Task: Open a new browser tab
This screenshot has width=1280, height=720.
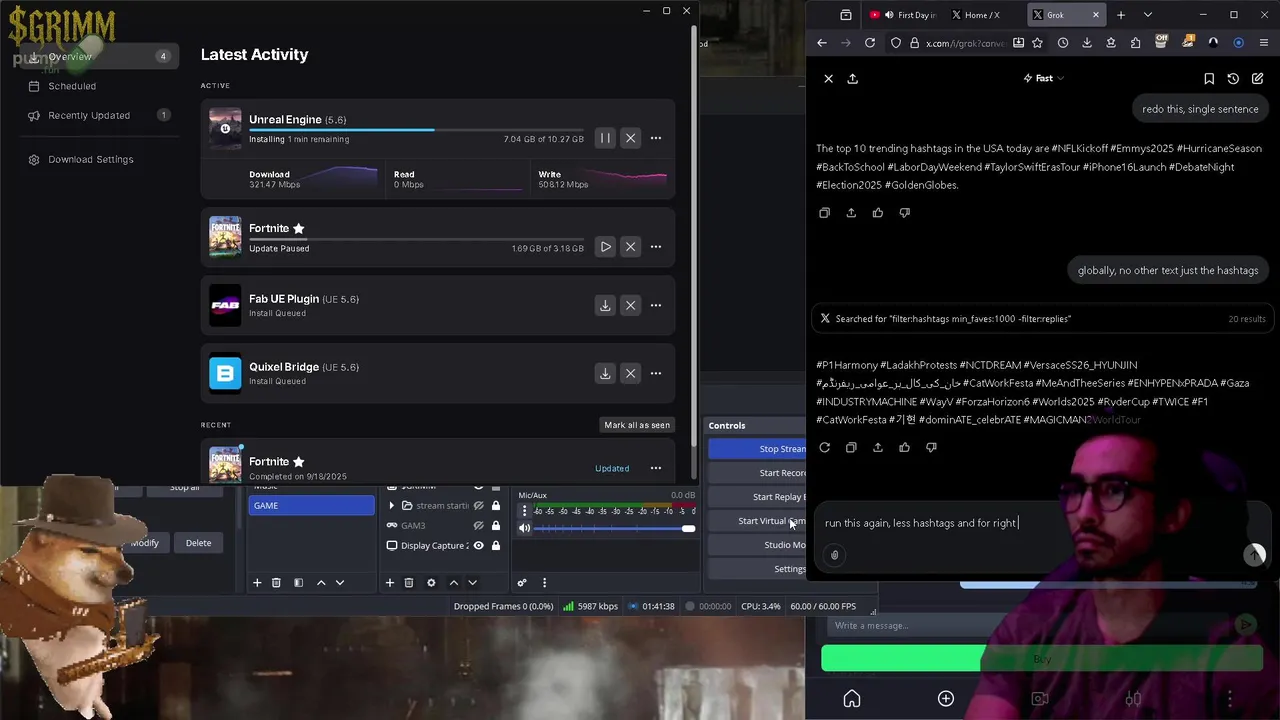Action: click(x=1121, y=15)
